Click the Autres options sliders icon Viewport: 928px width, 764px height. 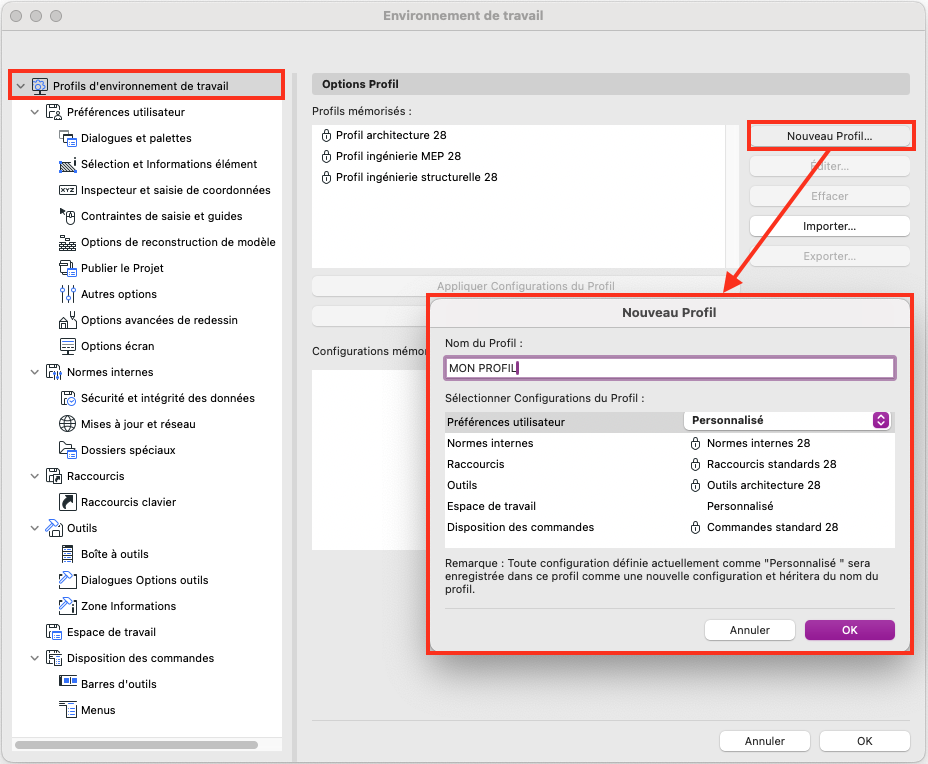pos(67,294)
